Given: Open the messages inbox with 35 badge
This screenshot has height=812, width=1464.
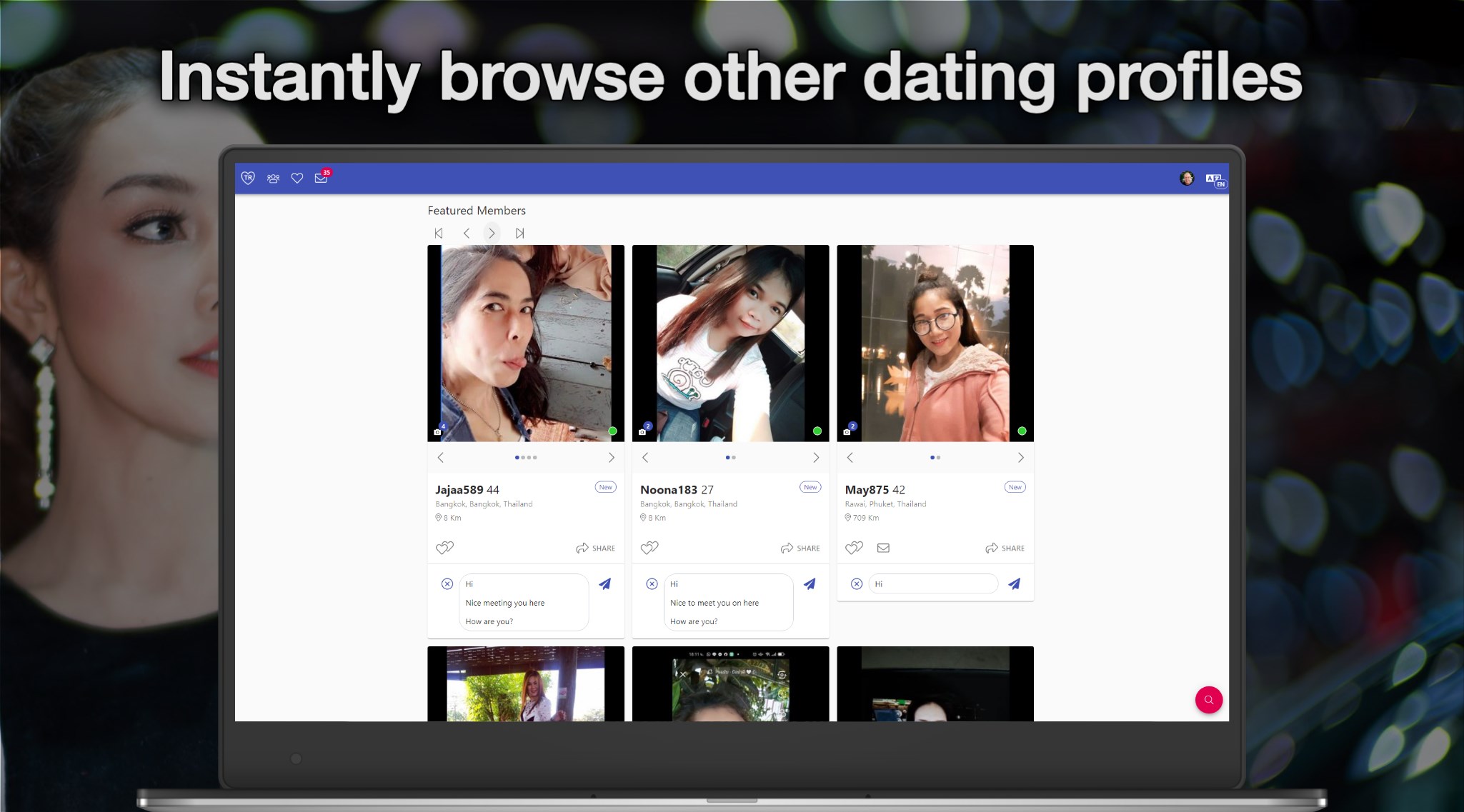Looking at the screenshot, I should [x=321, y=179].
